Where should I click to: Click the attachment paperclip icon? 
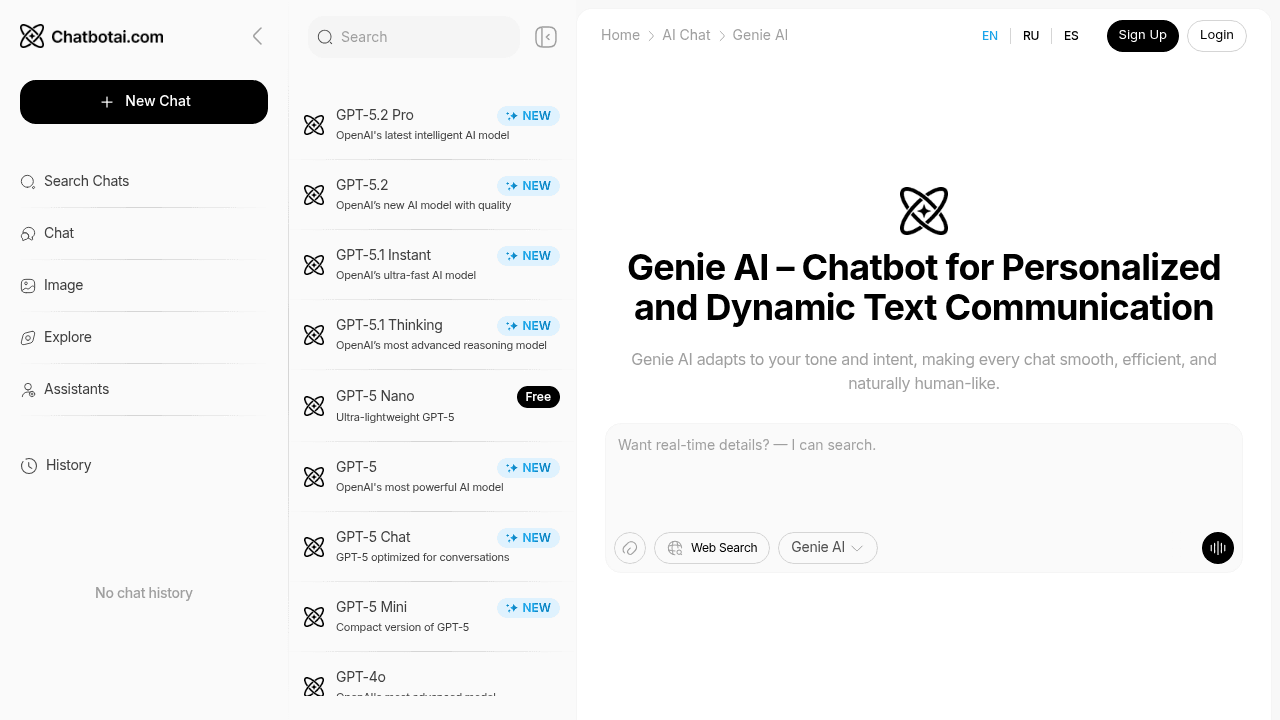[x=629, y=548]
